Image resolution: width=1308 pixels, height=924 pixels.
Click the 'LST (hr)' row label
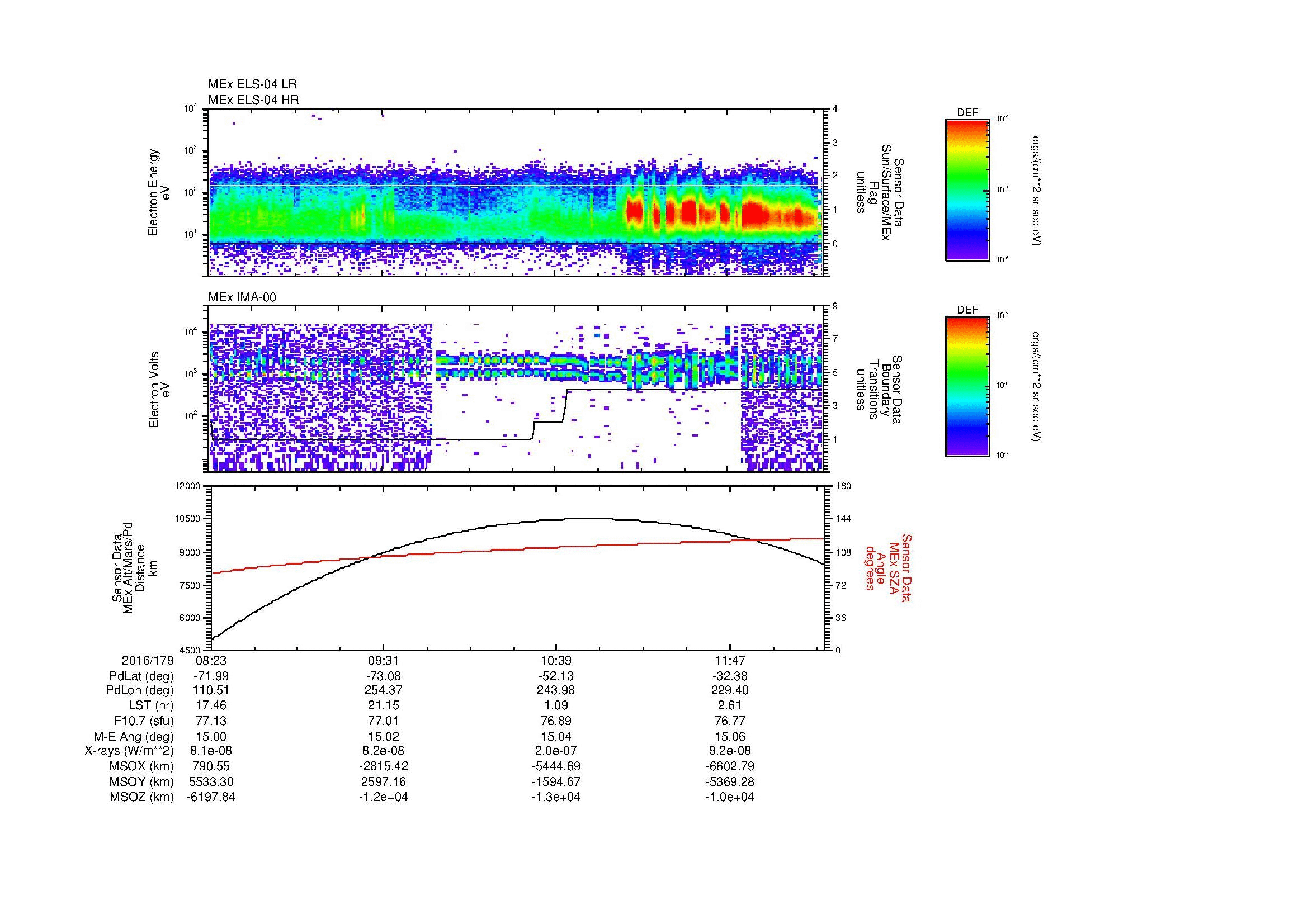[x=152, y=705]
